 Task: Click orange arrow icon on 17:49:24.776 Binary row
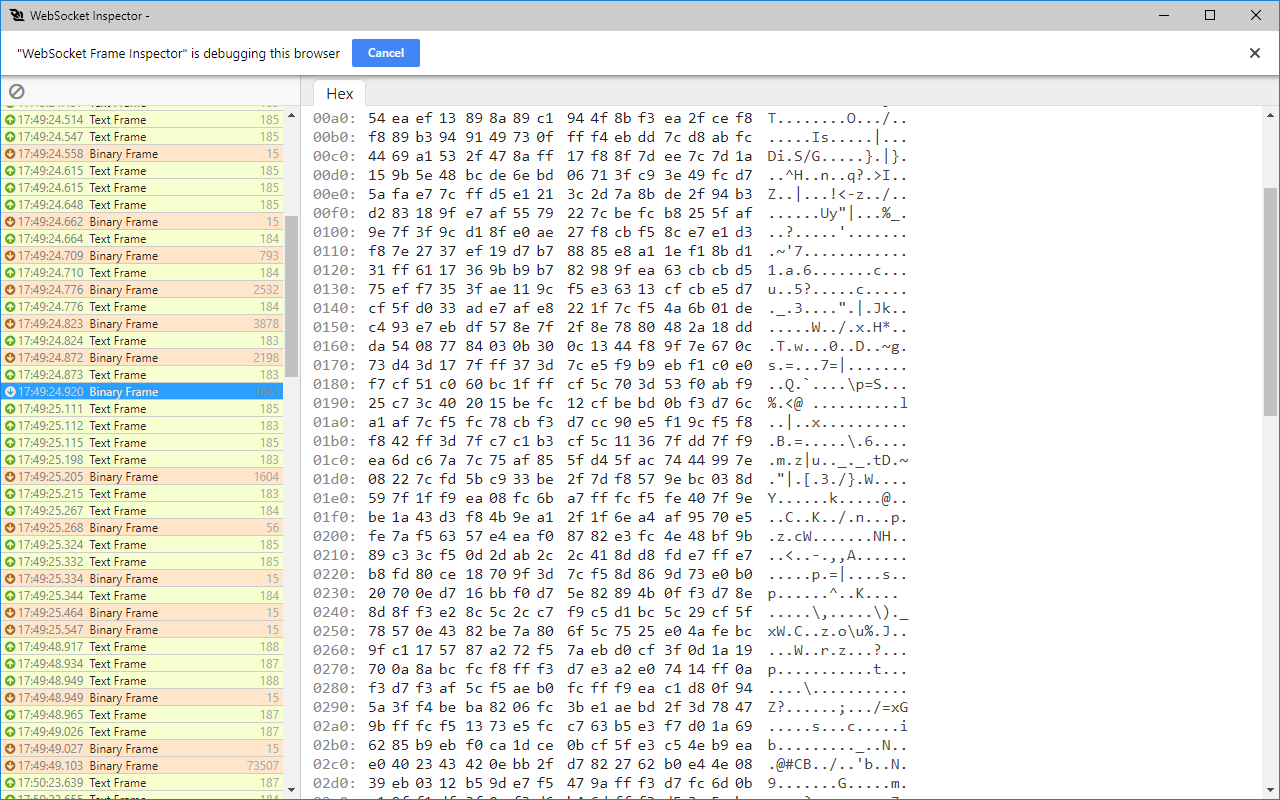pyautogui.click(x=10, y=290)
